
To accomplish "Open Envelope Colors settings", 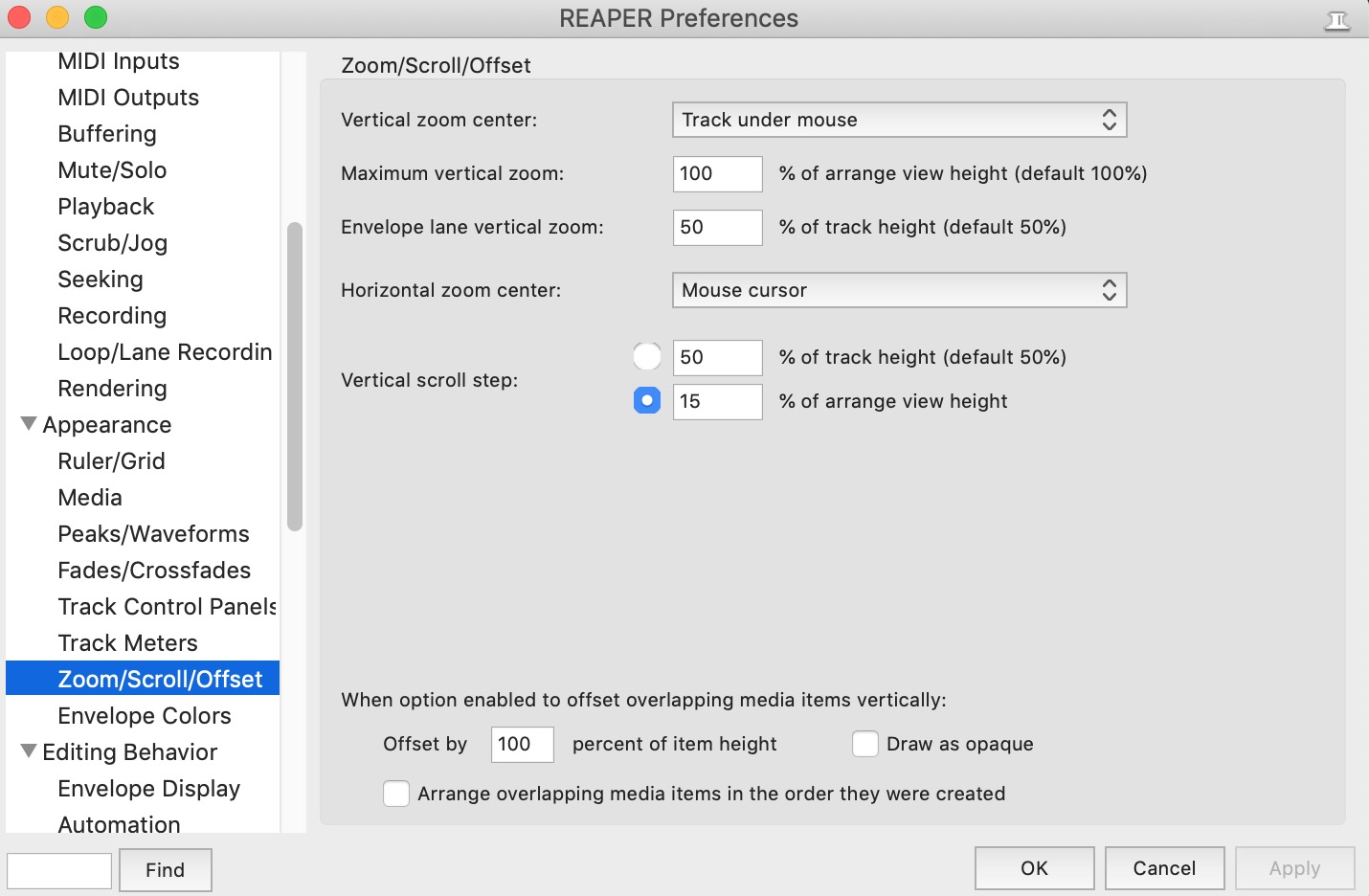I will (145, 716).
